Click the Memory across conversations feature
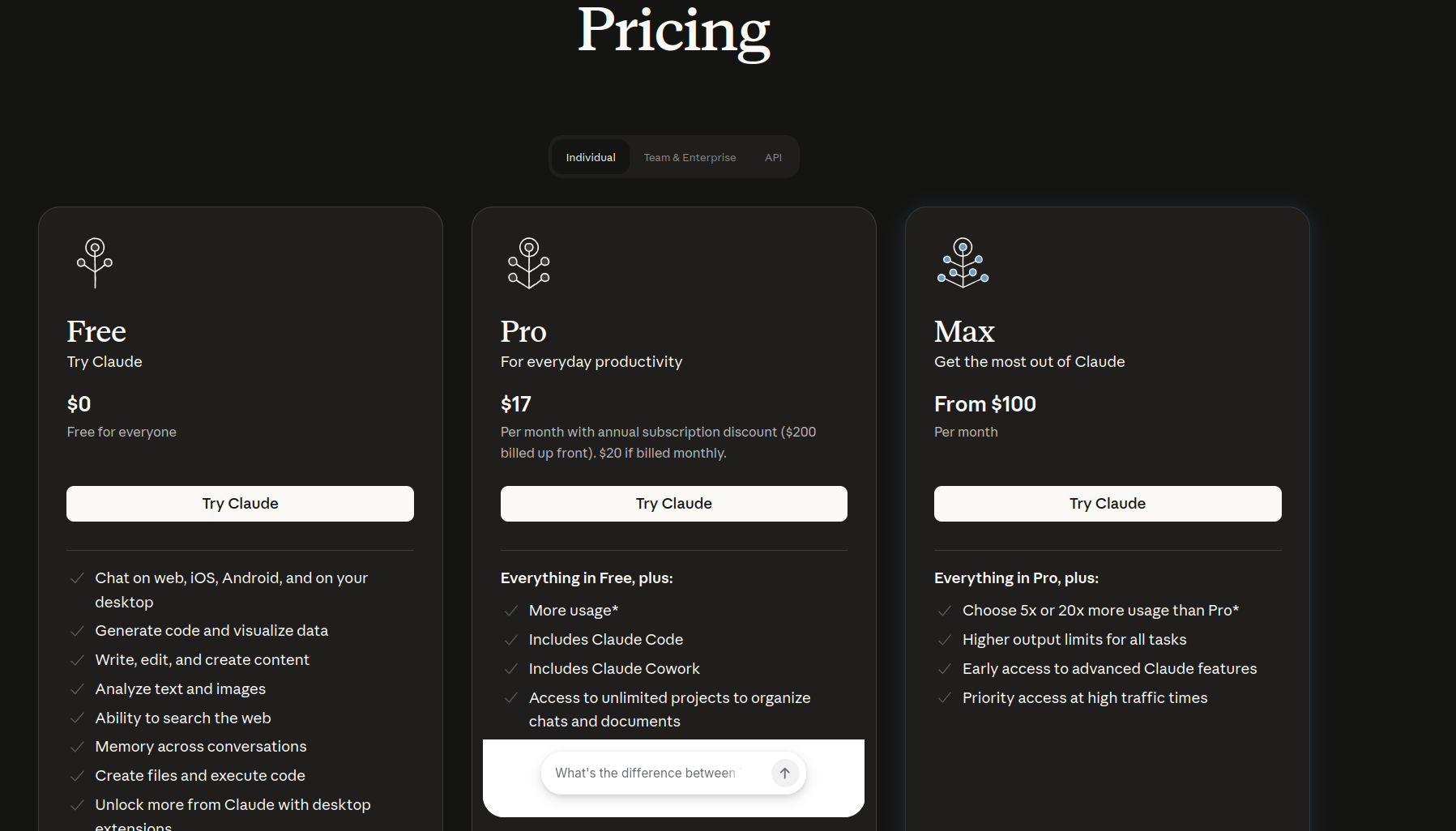The height and width of the screenshot is (831, 1456). pyautogui.click(x=201, y=747)
